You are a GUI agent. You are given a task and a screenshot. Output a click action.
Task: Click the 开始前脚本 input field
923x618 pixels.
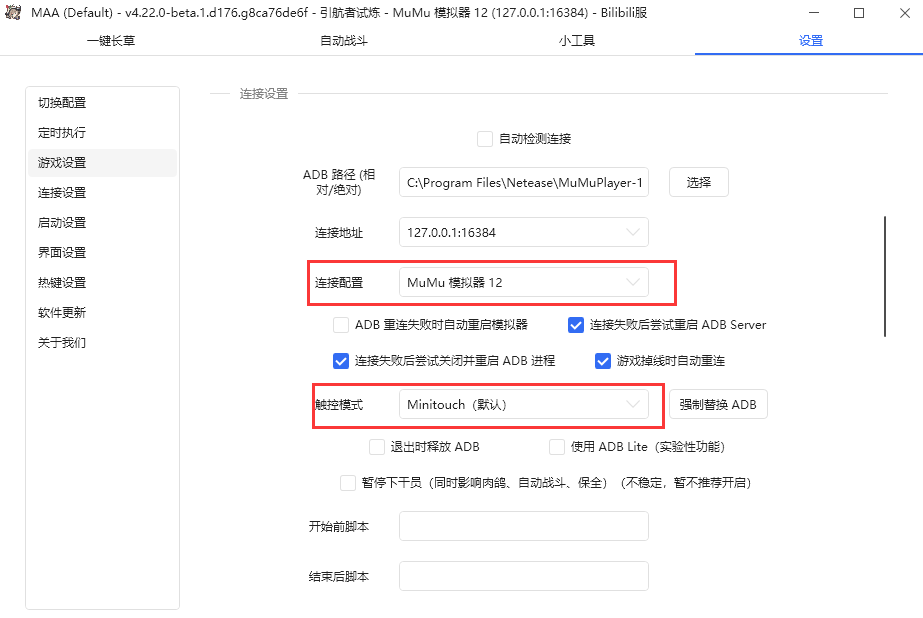pyautogui.click(x=523, y=526)
